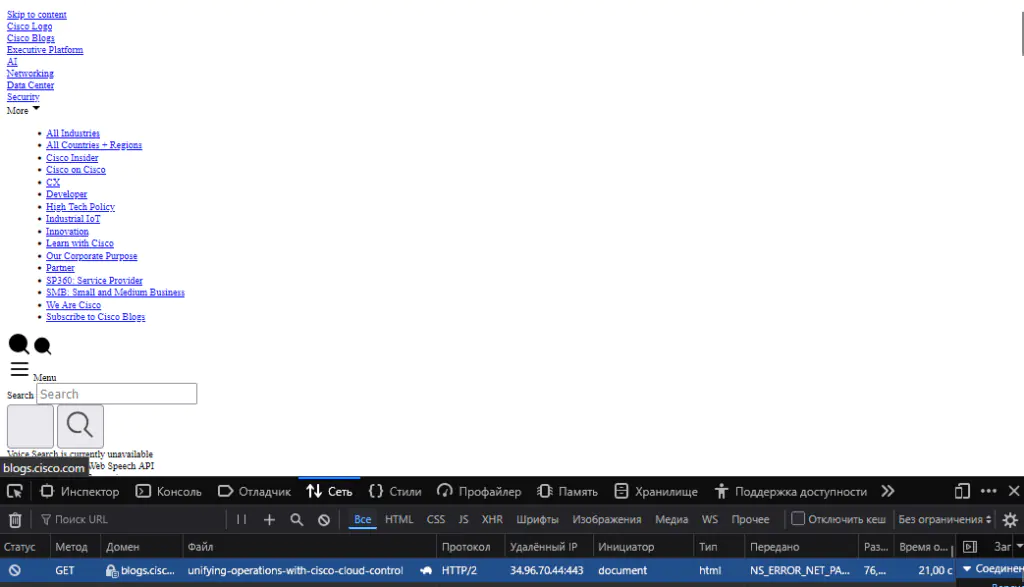
Task: Toggle responsive design mode icon
Action: pos(962,492)
